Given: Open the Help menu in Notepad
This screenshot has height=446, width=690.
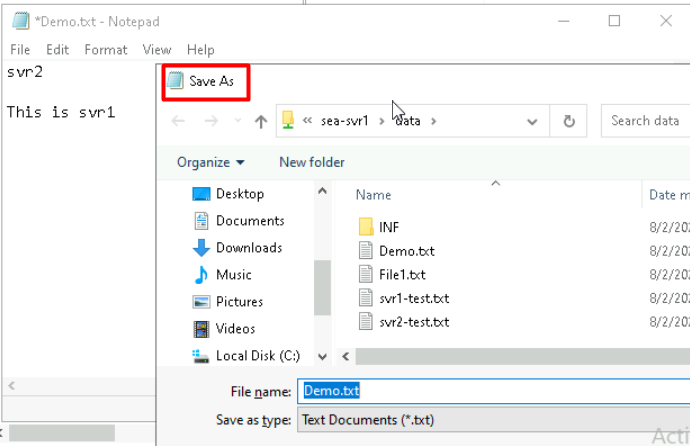Looking at the screenshot, I should (200, 50).
